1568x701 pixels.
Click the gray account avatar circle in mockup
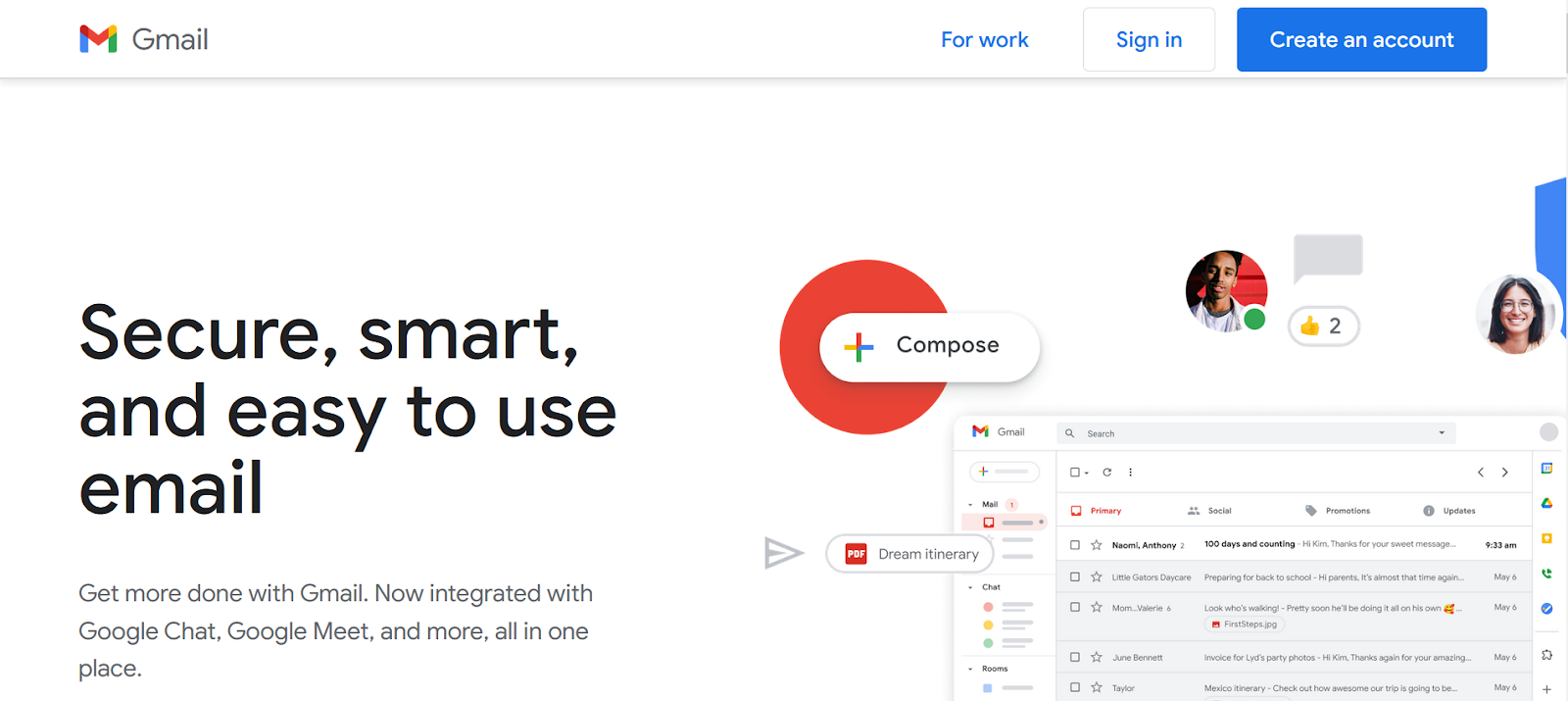pyautogui.click(x=1548, y=432)
